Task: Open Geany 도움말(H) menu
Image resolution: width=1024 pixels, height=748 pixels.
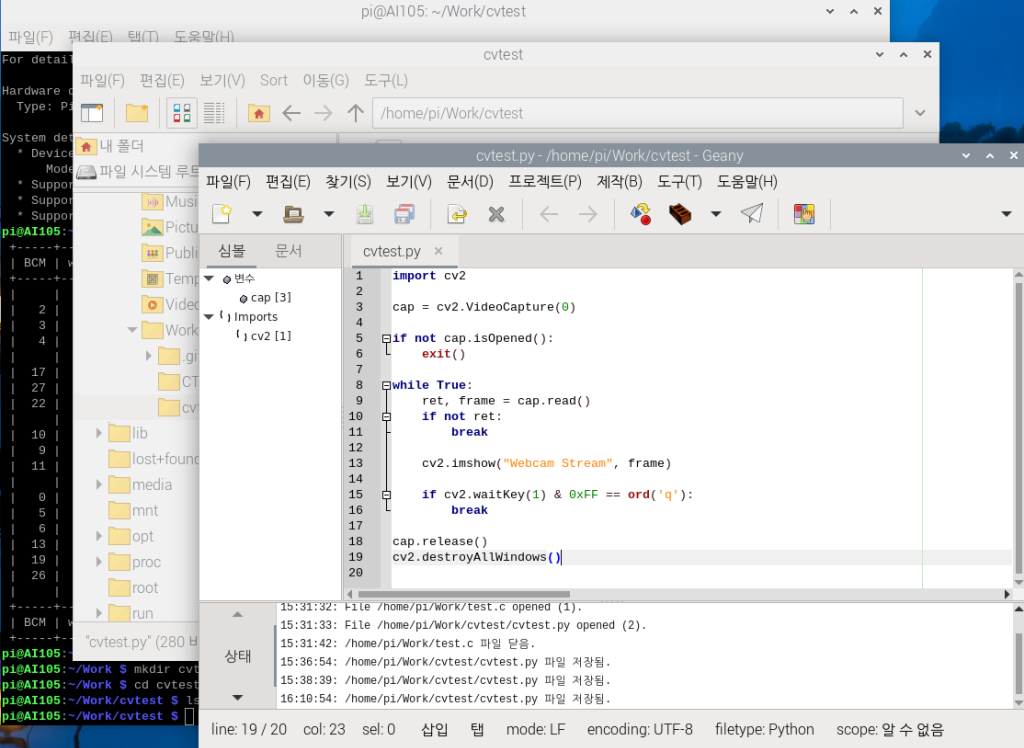Action: pos(747,182)
